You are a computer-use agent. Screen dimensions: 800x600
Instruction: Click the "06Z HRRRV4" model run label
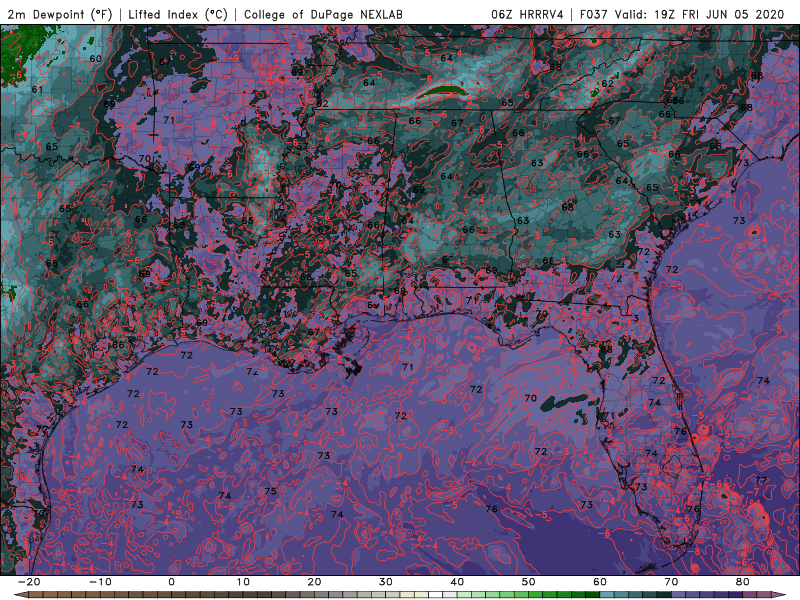527,14
